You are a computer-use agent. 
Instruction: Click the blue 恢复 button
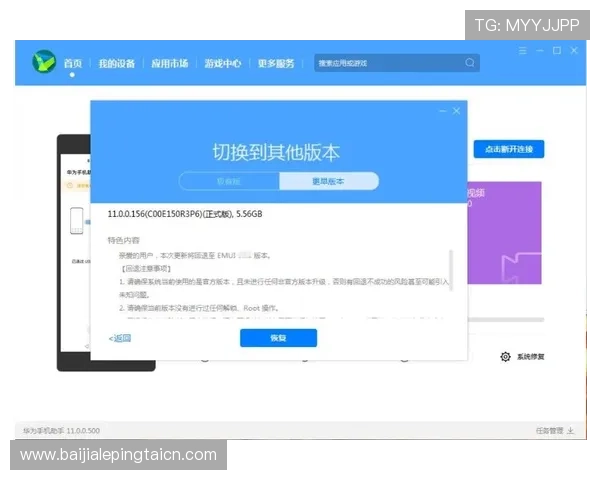point(279,338)
